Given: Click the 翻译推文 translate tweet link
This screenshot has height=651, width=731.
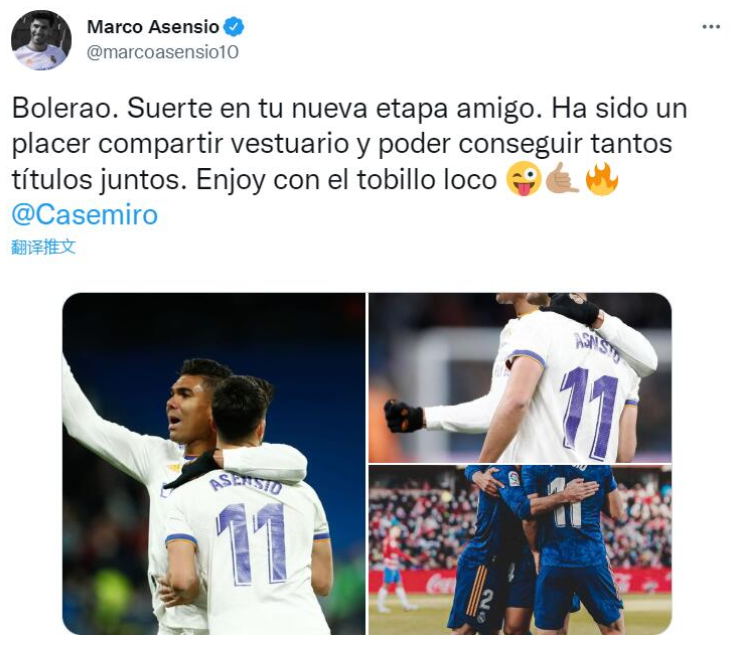Looking at the screenshot, I should click(x=43, y=247).
